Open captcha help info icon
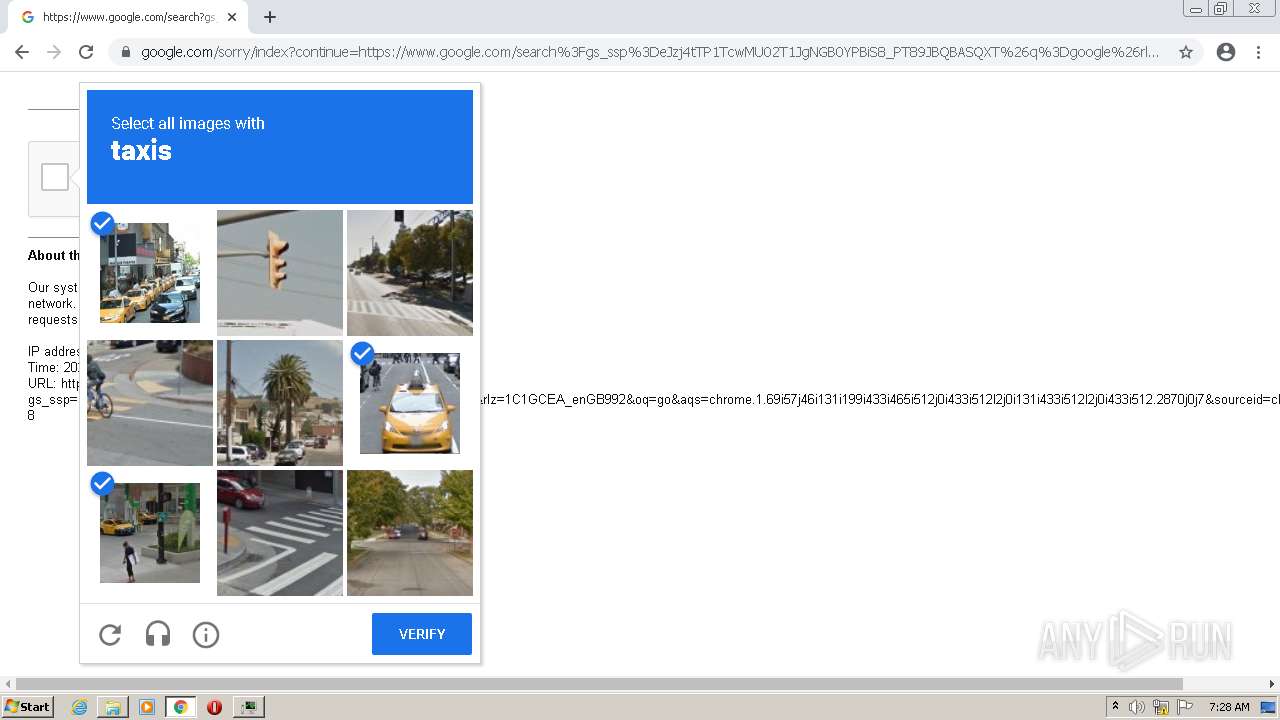 tap(206, 634)
